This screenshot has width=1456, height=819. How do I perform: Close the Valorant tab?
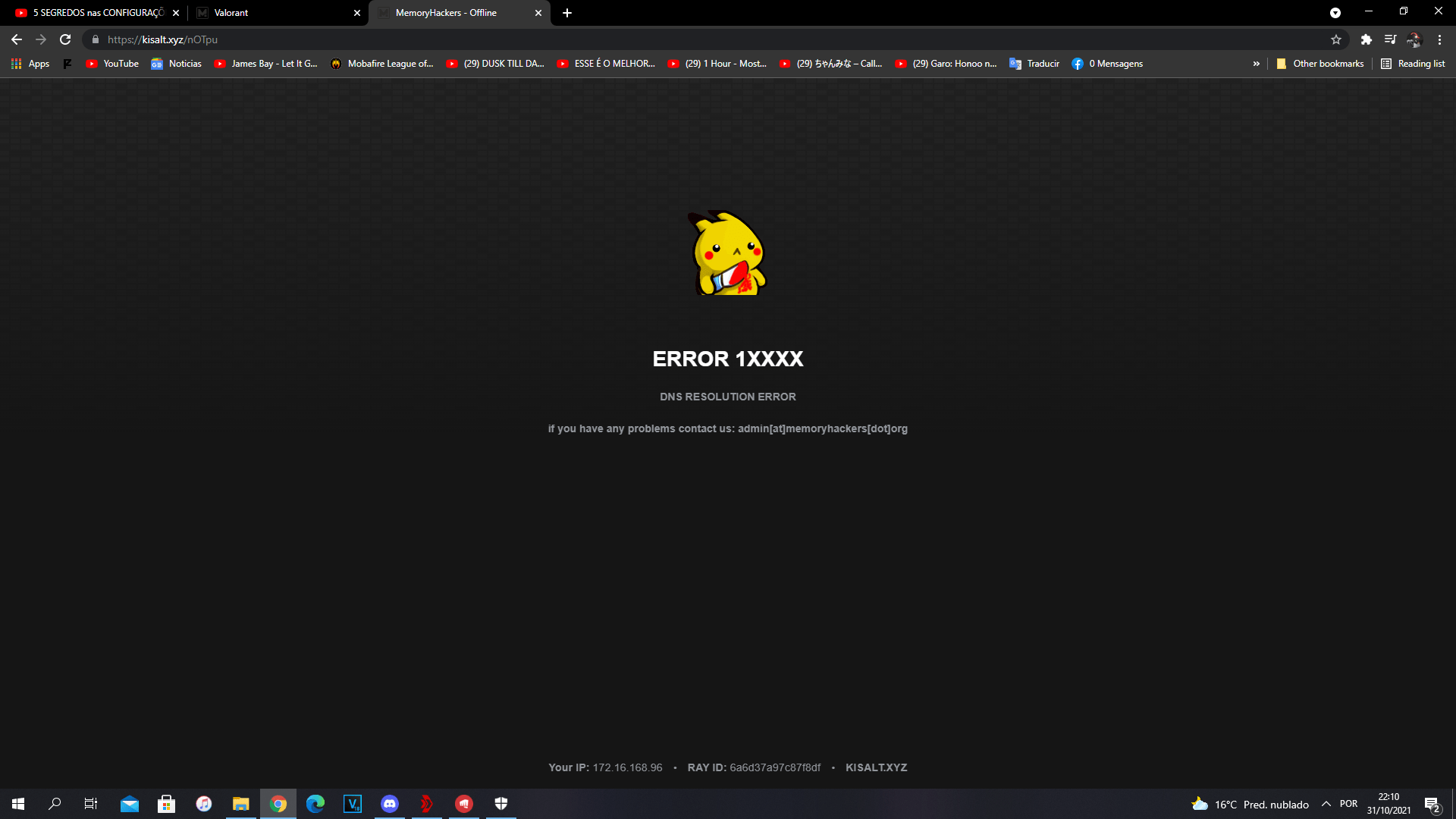coord(357,13)
